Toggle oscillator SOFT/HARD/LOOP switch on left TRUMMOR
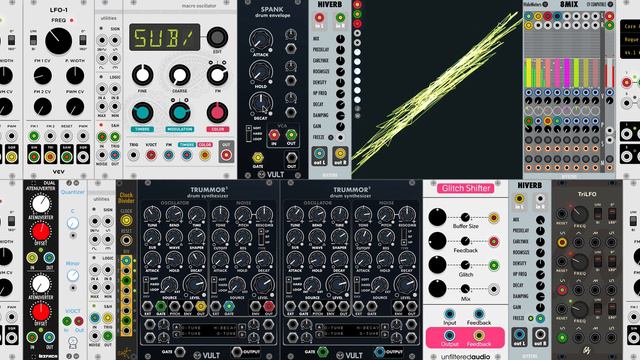The height and width of the screenshot is (360, 640). (x=146, y=284)
